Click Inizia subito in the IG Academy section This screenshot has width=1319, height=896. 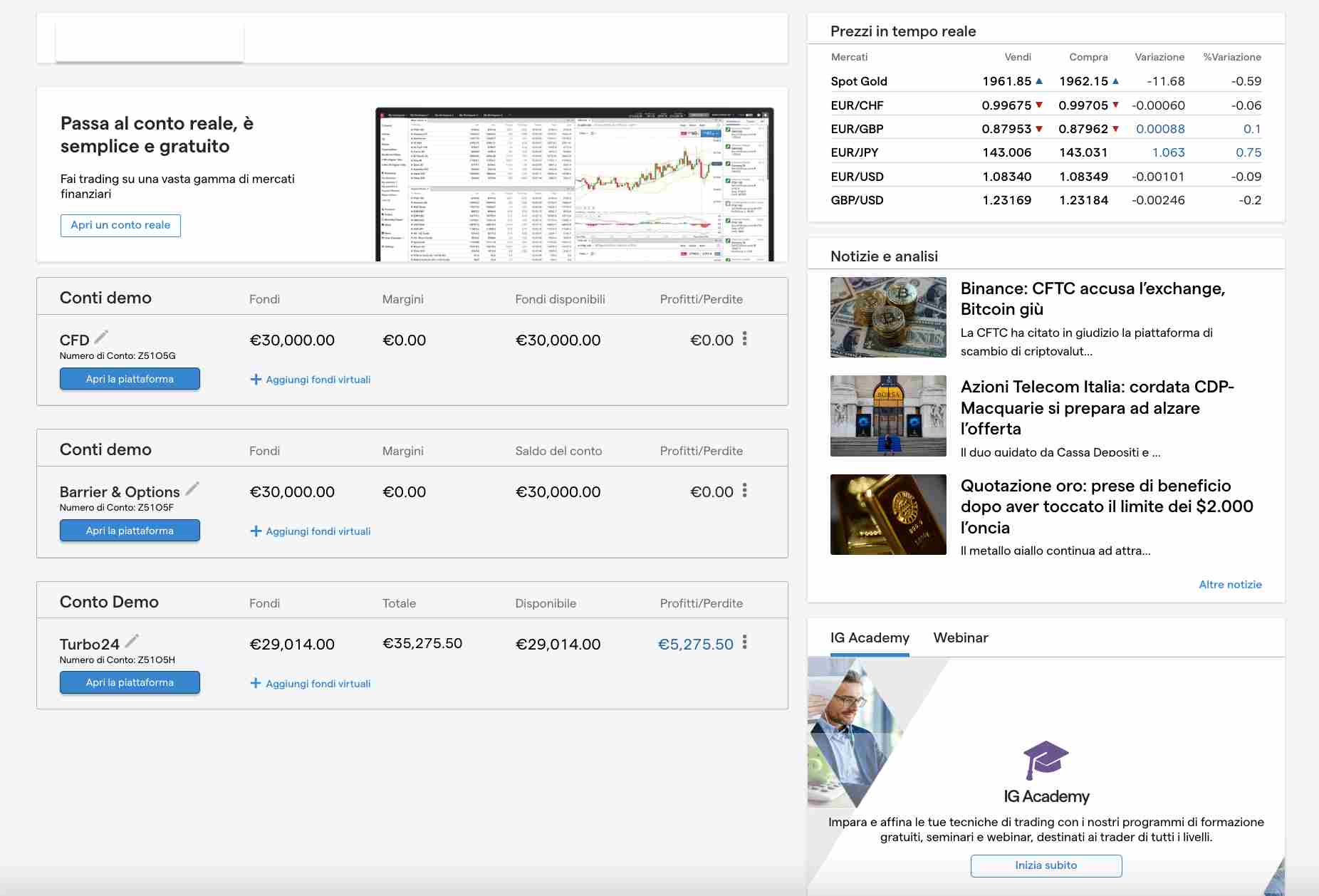pyautogui.click(x=1045, y=865)
